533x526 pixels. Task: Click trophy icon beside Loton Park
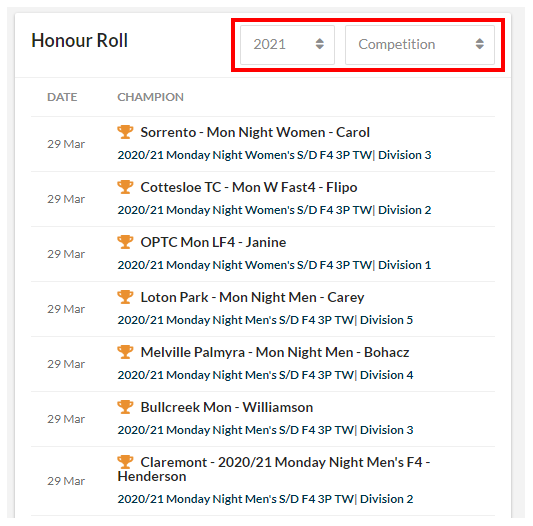pyautogui.click(x=125, y=297)
